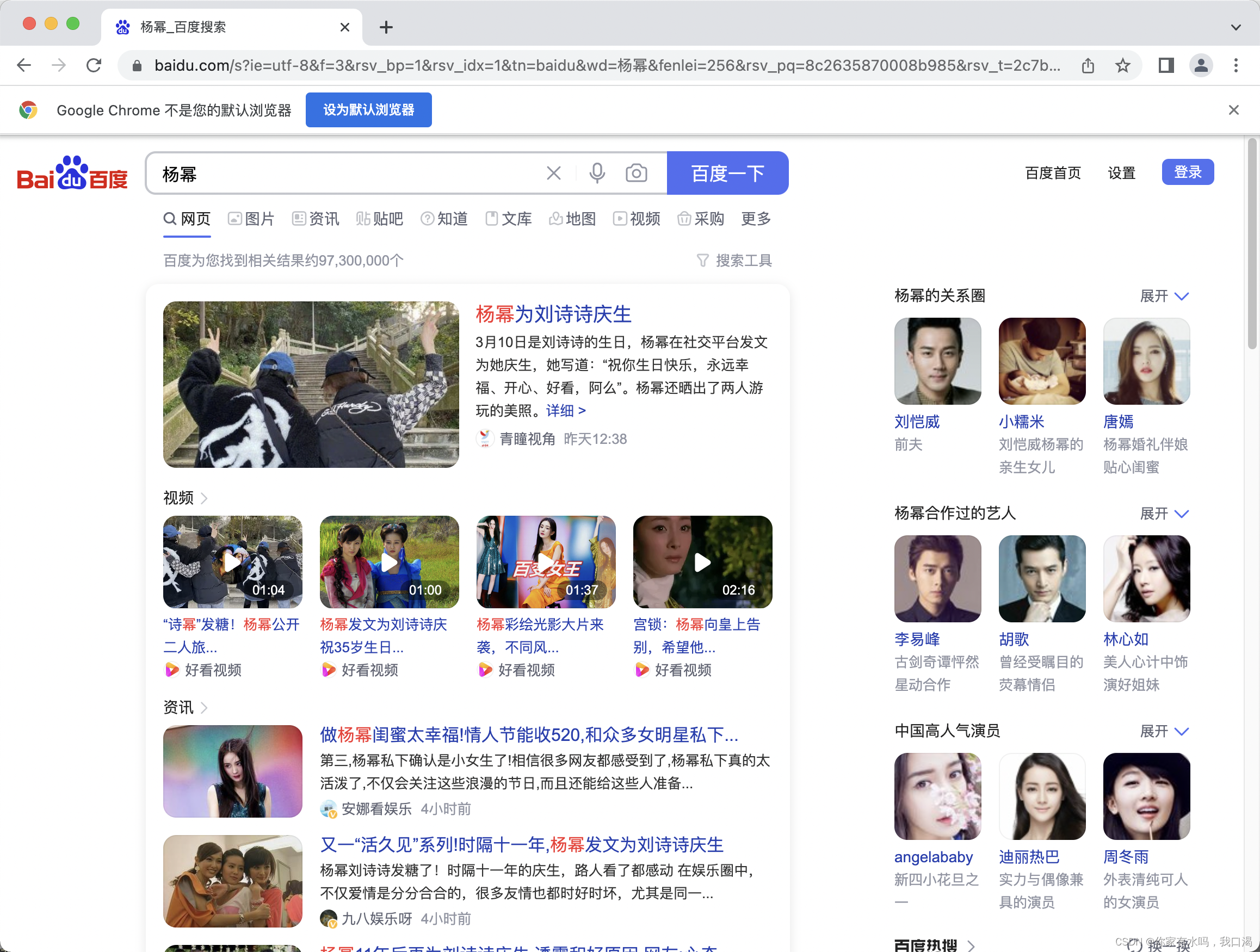Expand 杨幂的关系圈 section
Screen dimensions: 1260x952
[x=1164, y=296]
